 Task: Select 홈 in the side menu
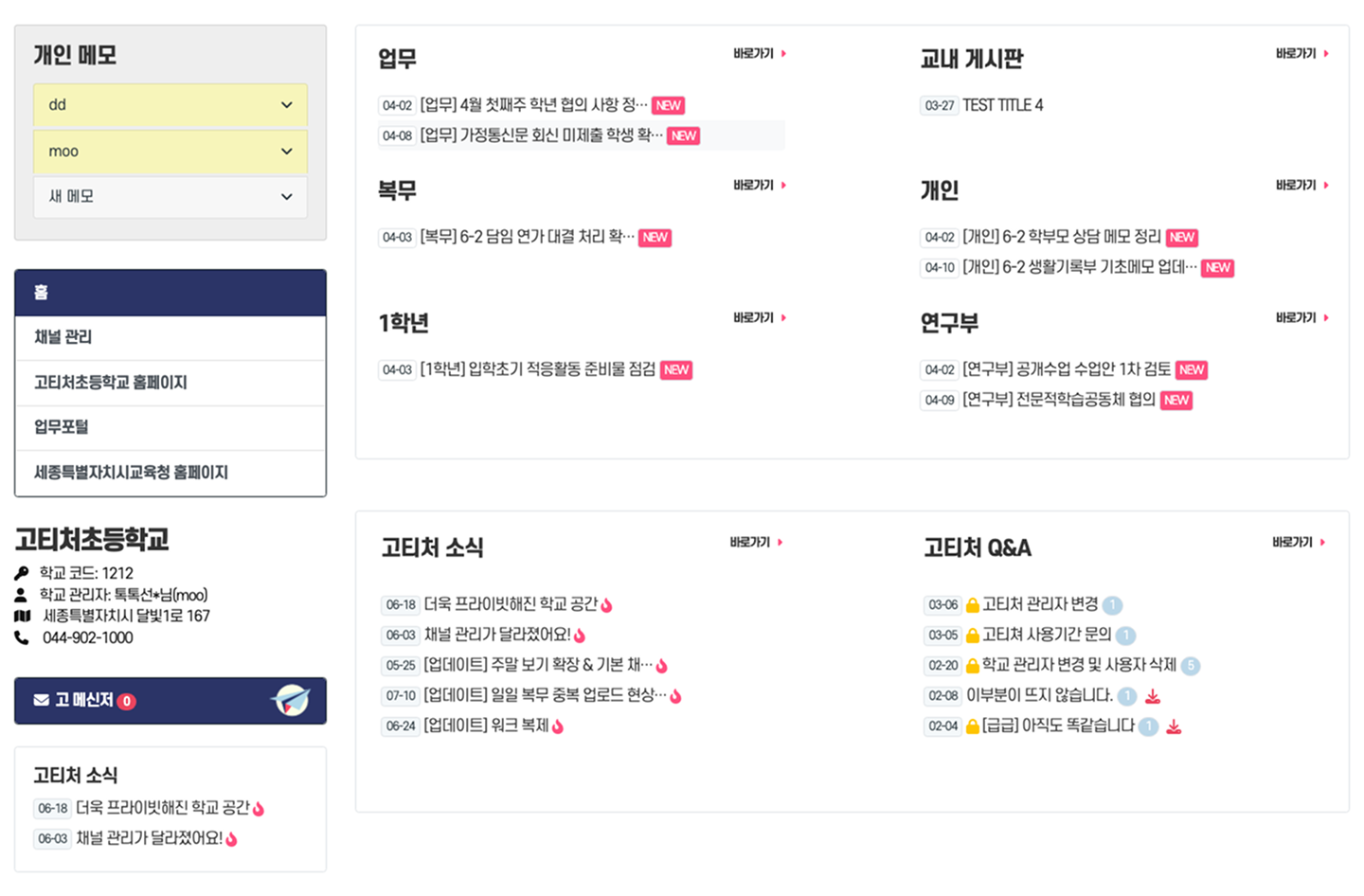42,293
